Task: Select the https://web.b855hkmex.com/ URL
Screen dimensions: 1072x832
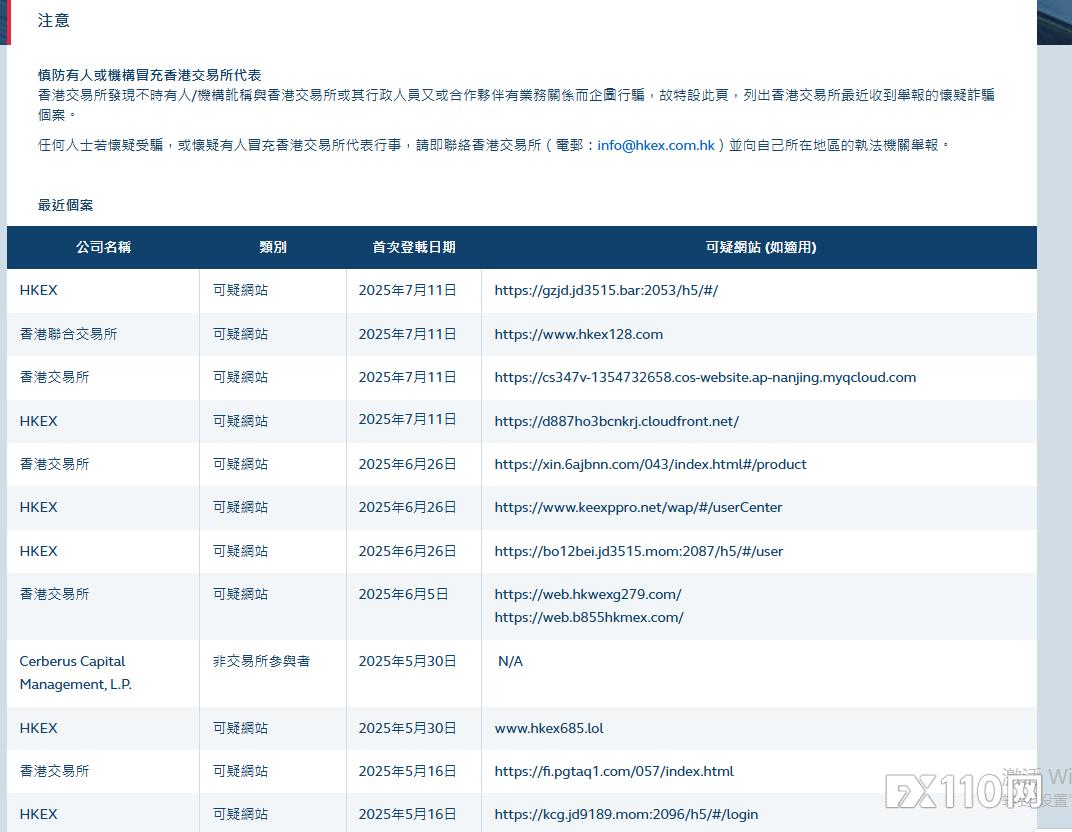Action: pos(589,617)
